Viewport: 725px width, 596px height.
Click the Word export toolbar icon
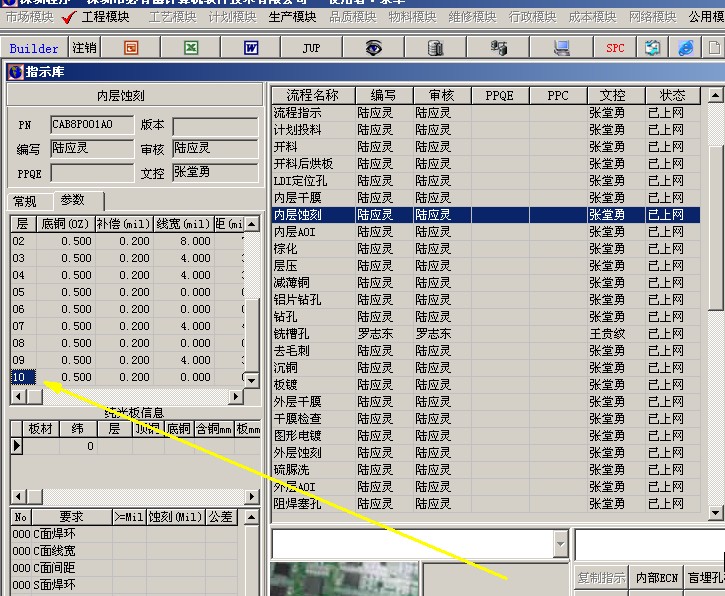251,48
